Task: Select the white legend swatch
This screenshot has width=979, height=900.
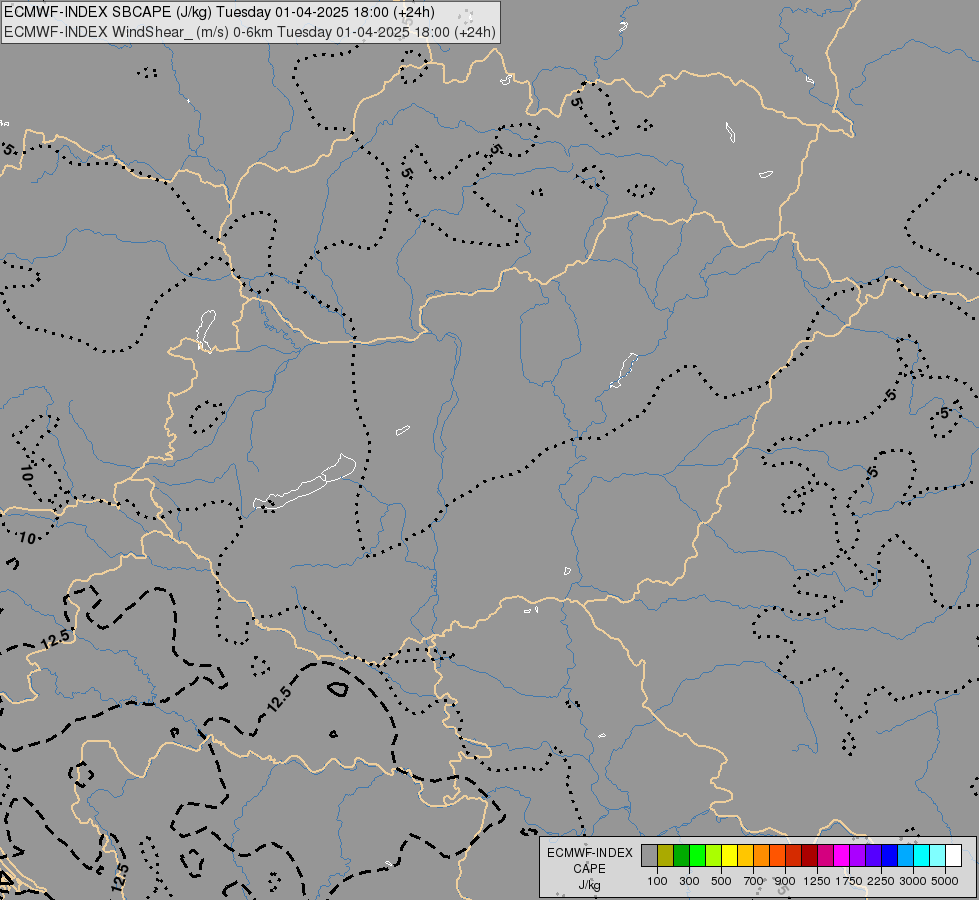Action: [x=953, y=856]
